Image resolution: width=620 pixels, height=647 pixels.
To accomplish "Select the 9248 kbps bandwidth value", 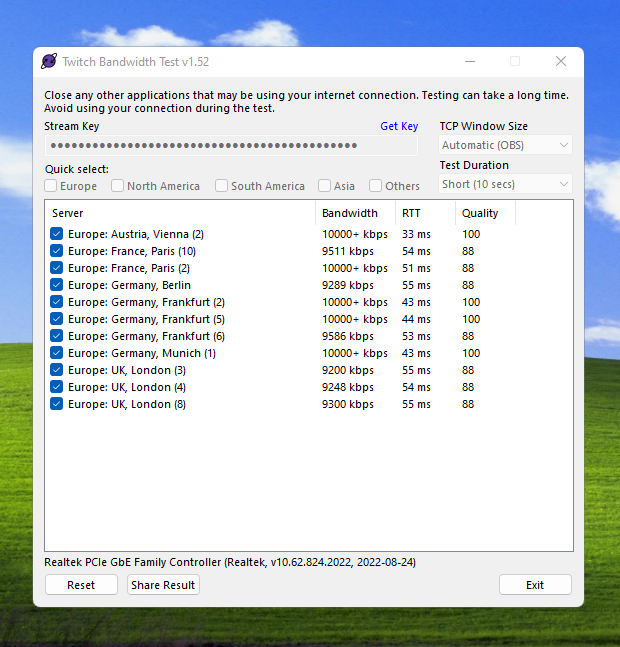I will (x=348, y=387).
